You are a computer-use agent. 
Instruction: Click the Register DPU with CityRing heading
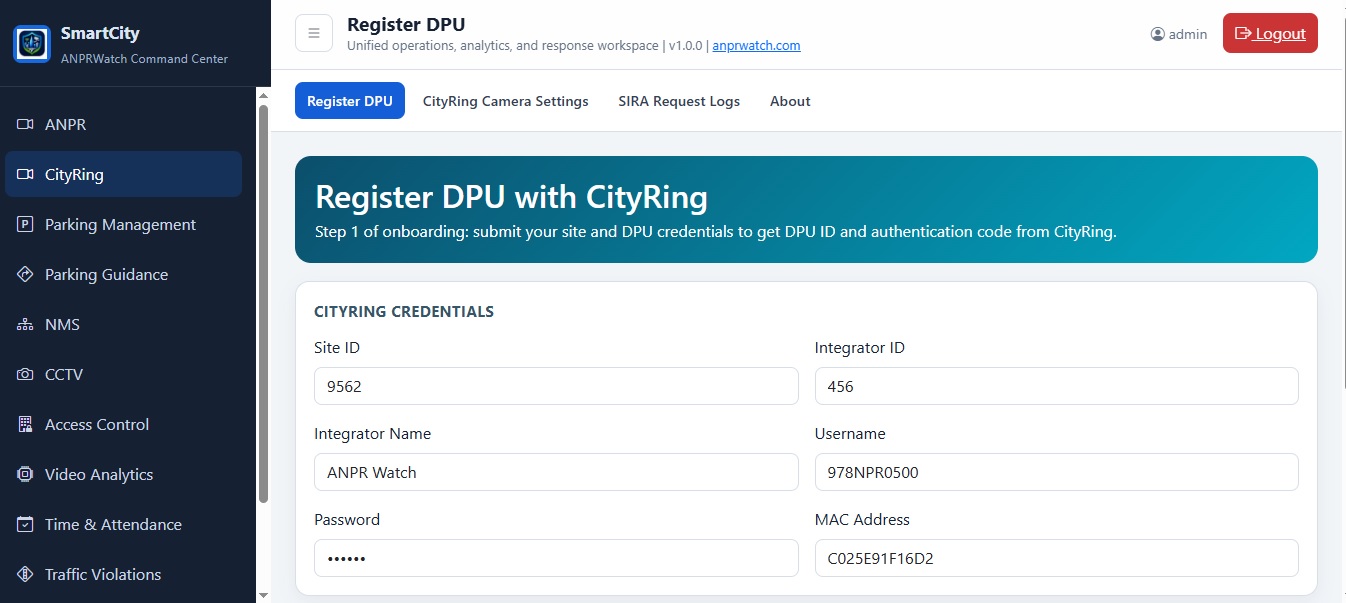click(x=511, y=197)
